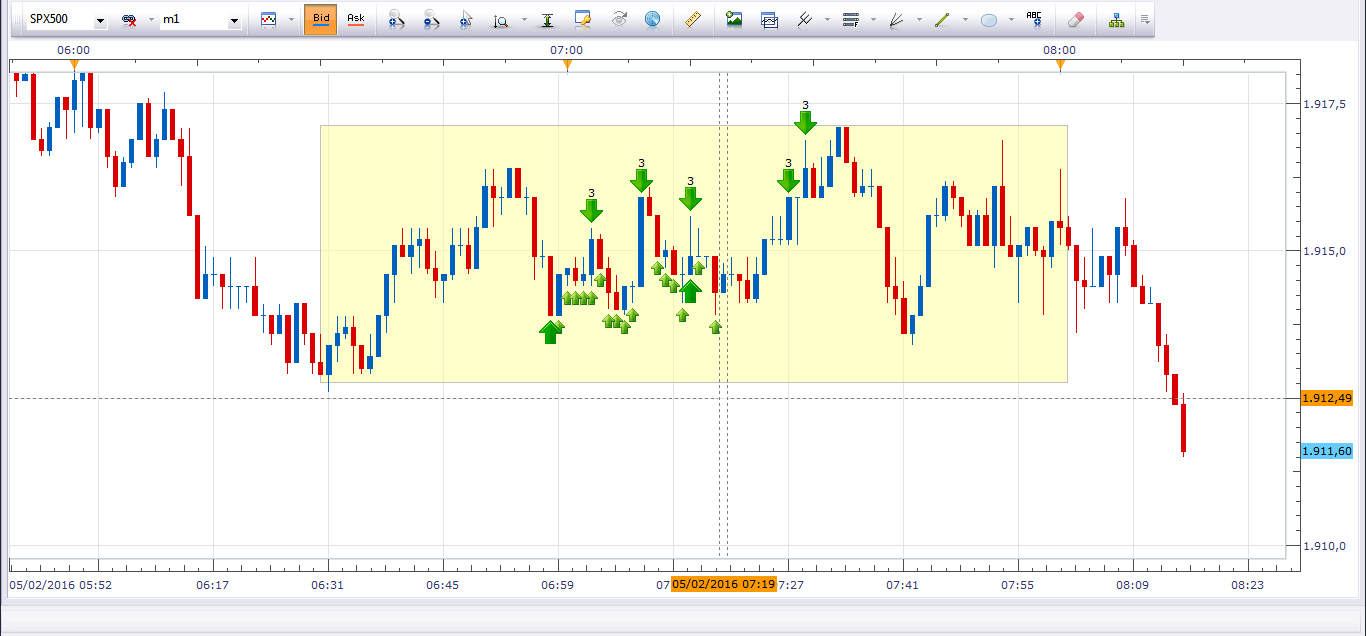Click the orange 1.912,49 price label
The width and height of the screenshot is (1366, 636).
[x=1327, y=398]
